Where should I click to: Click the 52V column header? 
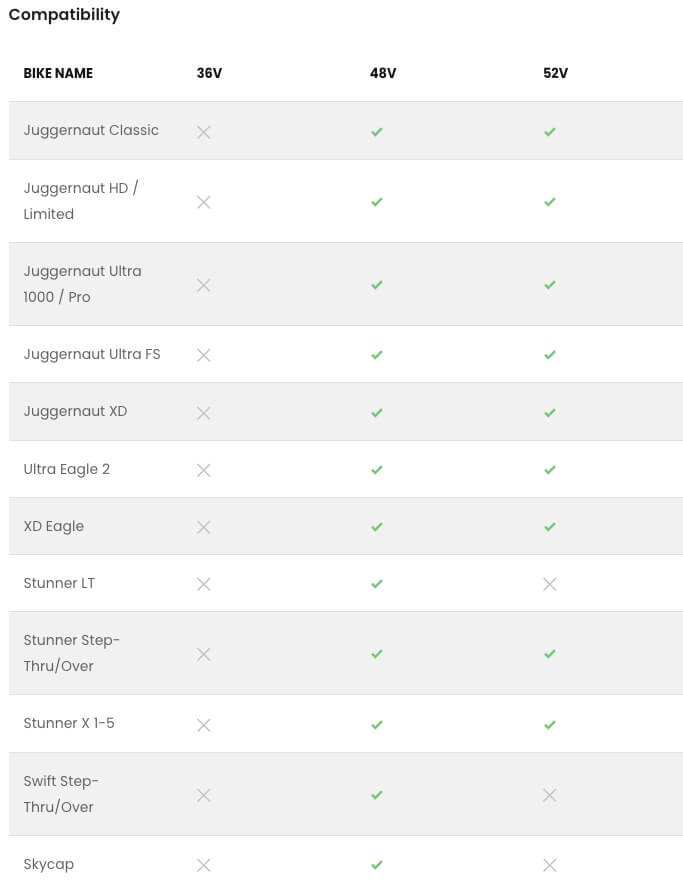pos(555,74)
